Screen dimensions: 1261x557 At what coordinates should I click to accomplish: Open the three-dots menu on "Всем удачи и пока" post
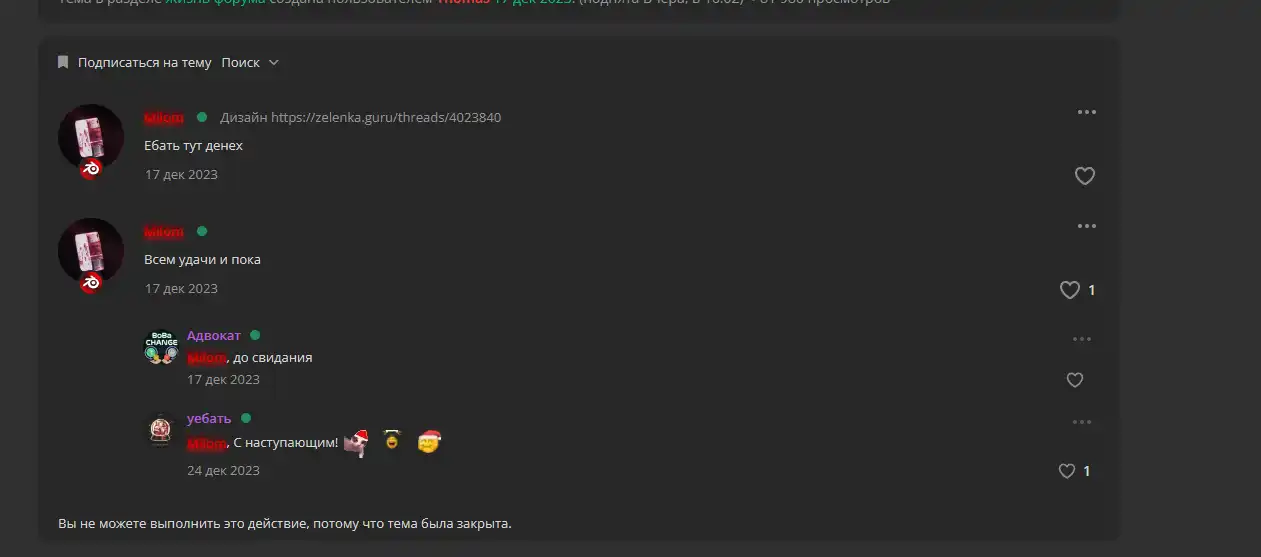1087,226
